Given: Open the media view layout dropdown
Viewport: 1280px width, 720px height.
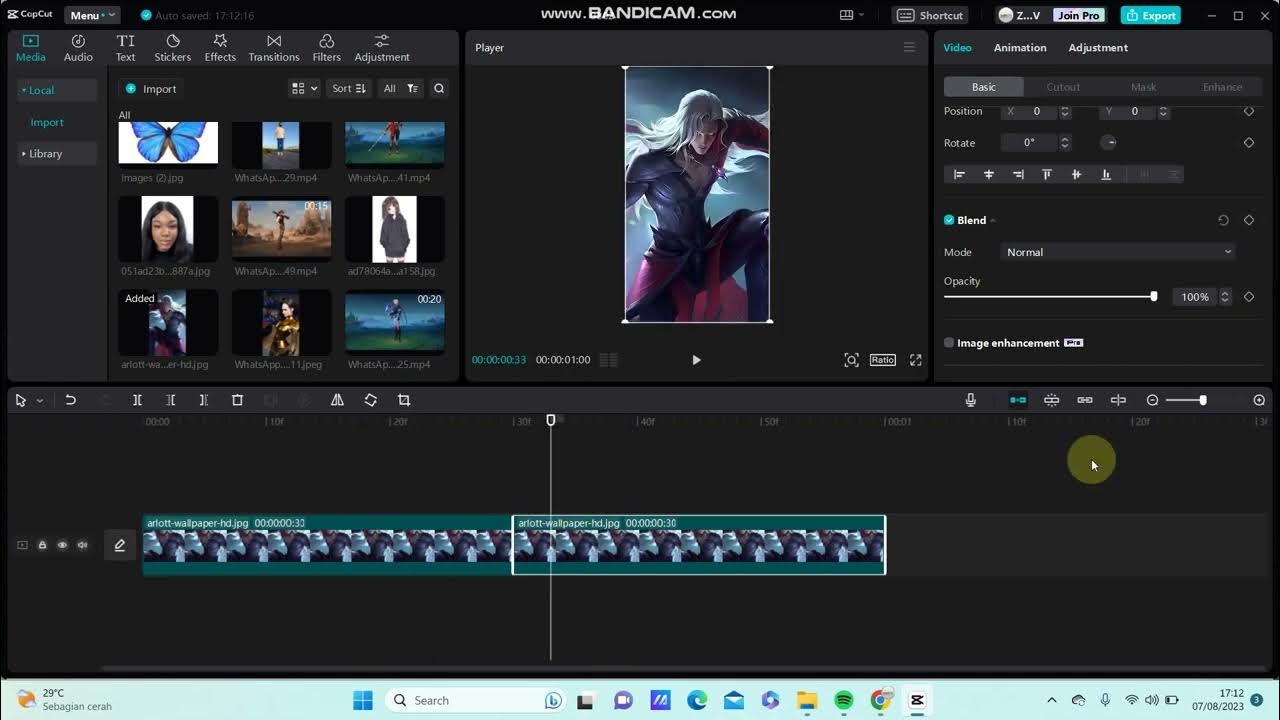Looking at the screenshot, I should coord(304,89).
